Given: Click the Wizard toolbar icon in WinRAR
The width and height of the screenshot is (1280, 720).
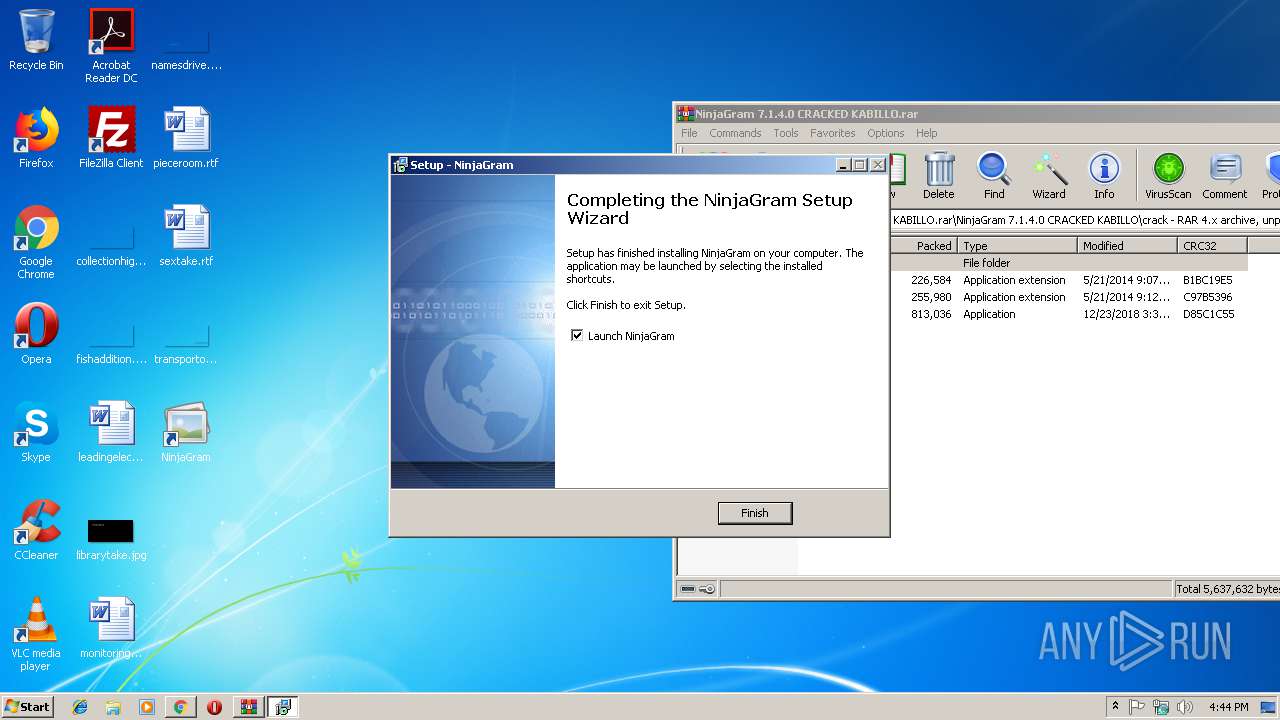Looking at the screenshot, I should 1049,176.
